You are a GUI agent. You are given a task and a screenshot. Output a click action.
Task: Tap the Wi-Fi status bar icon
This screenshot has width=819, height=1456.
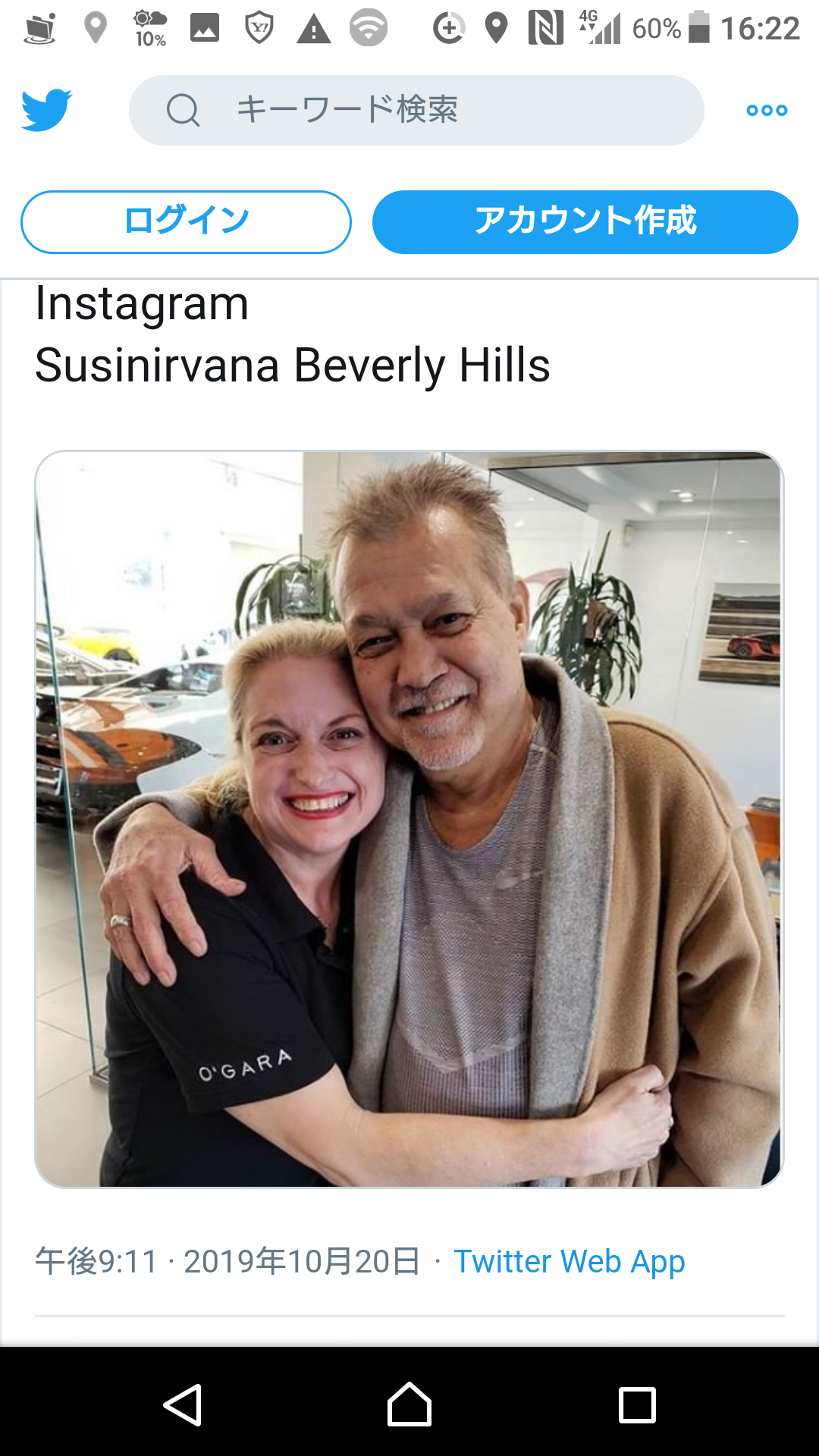[369, 28]
